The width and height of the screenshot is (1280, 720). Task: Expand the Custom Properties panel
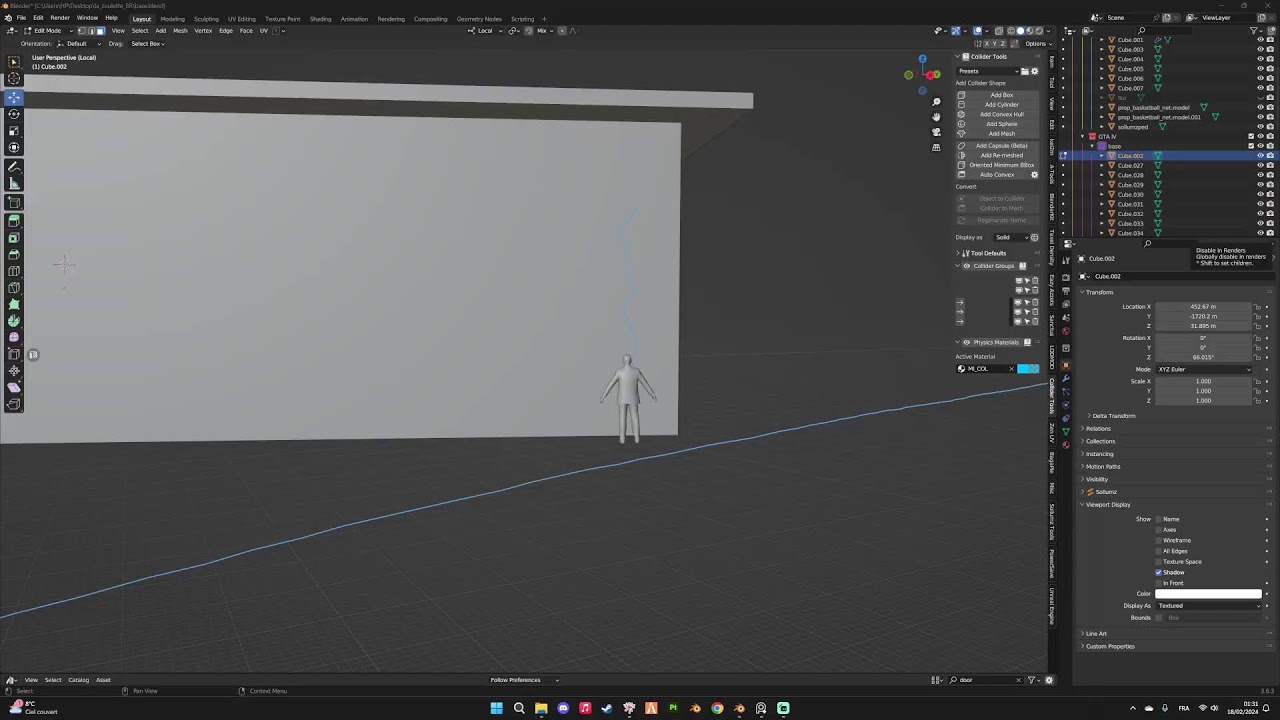click(x=1109, y=646)
